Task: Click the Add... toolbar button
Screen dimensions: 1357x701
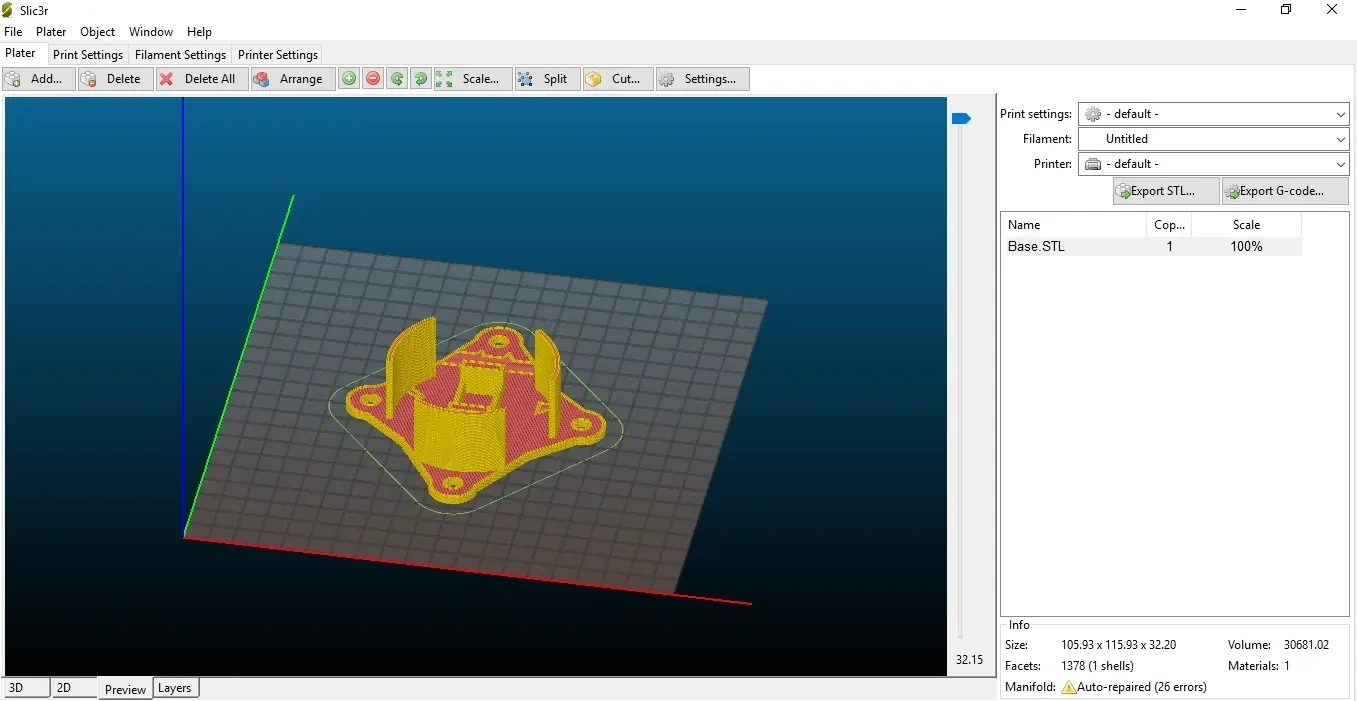Action: [x=39, y=79]
